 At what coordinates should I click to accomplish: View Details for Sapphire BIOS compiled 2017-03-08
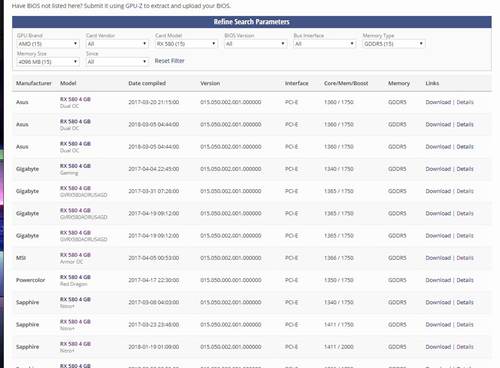(465, 302)
